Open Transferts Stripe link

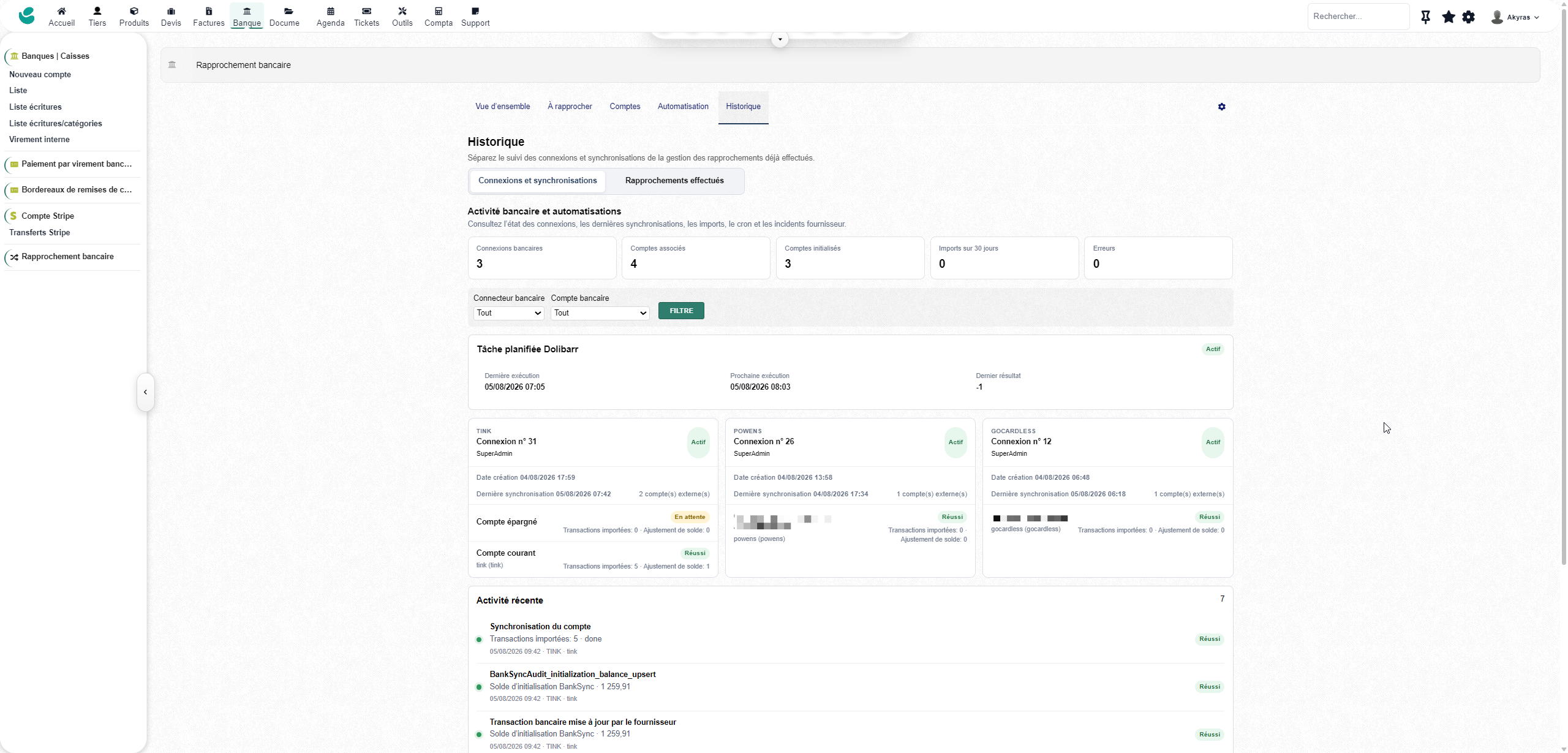(x=39, y=232)
